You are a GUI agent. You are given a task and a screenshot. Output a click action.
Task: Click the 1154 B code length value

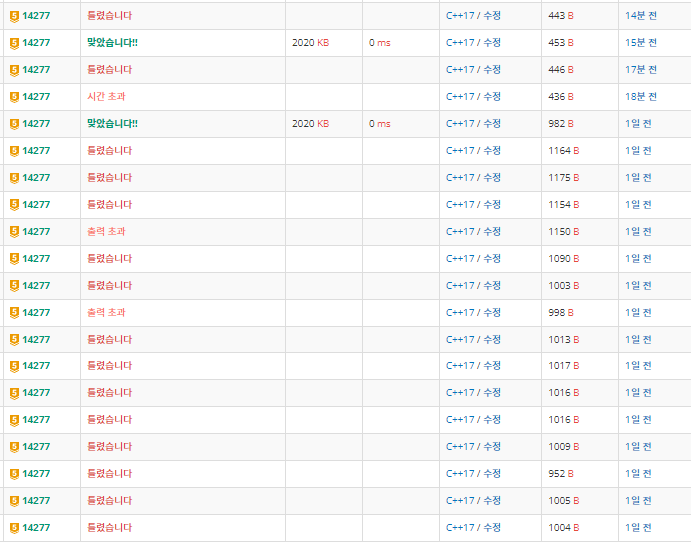tap(564, 205)
